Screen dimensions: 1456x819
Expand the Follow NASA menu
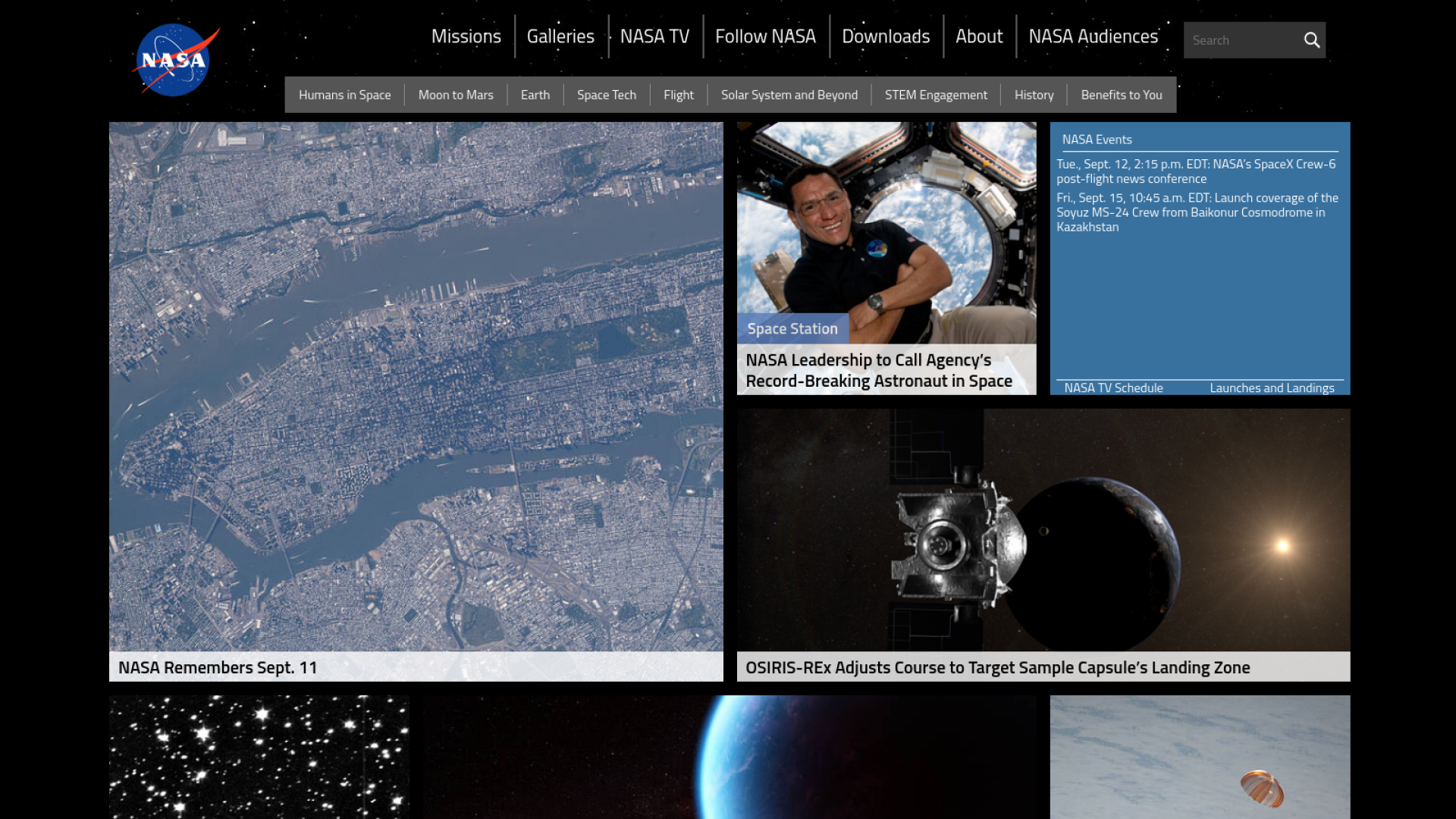coord(765,36)
